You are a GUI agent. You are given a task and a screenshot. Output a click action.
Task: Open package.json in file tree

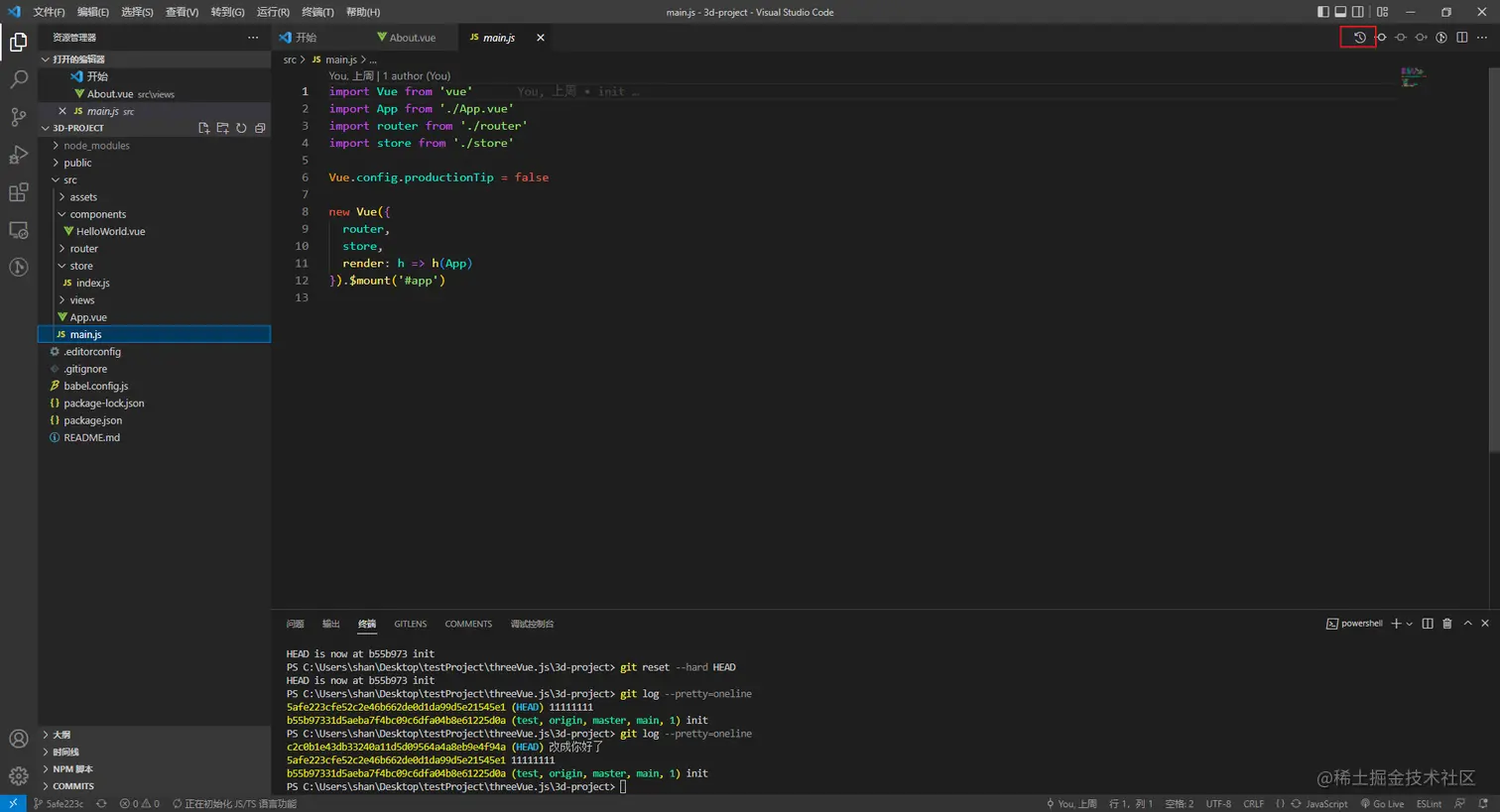click(154, 420)
